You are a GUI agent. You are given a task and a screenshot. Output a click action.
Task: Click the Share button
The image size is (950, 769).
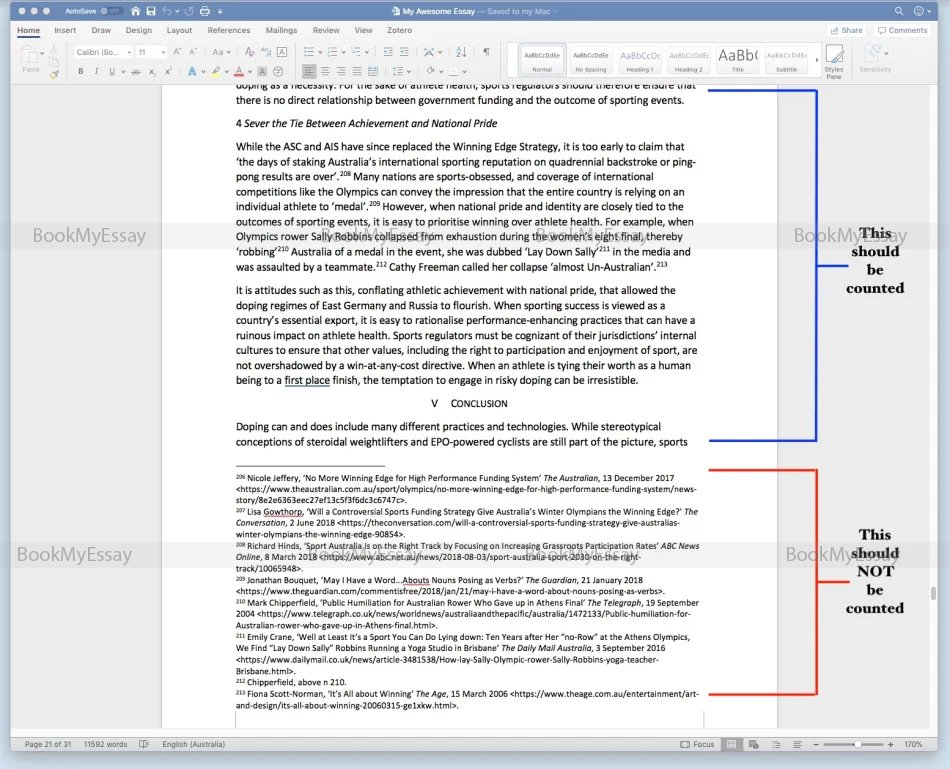[846, 30]
